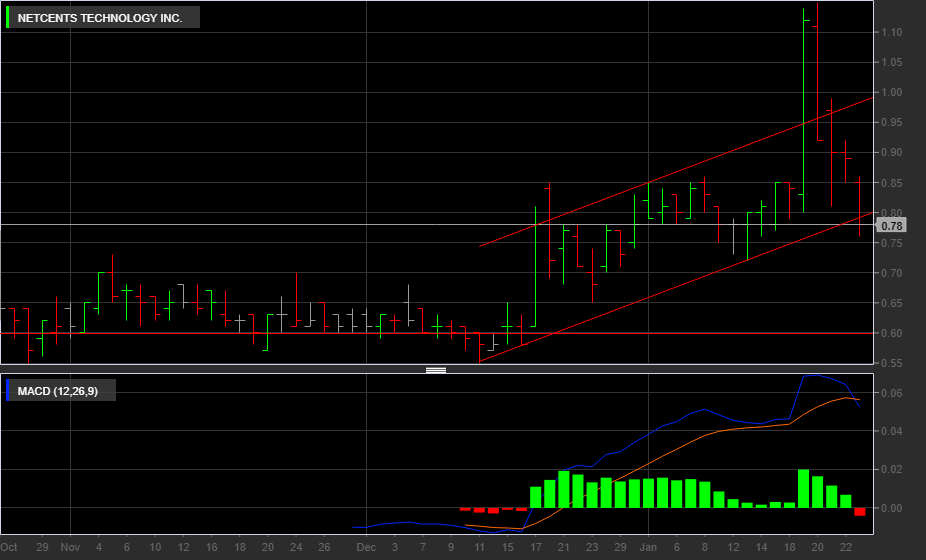This screenshot has height=560, width=926.
Task: Click date label 21 on time axis
Action: pos(564,548)
